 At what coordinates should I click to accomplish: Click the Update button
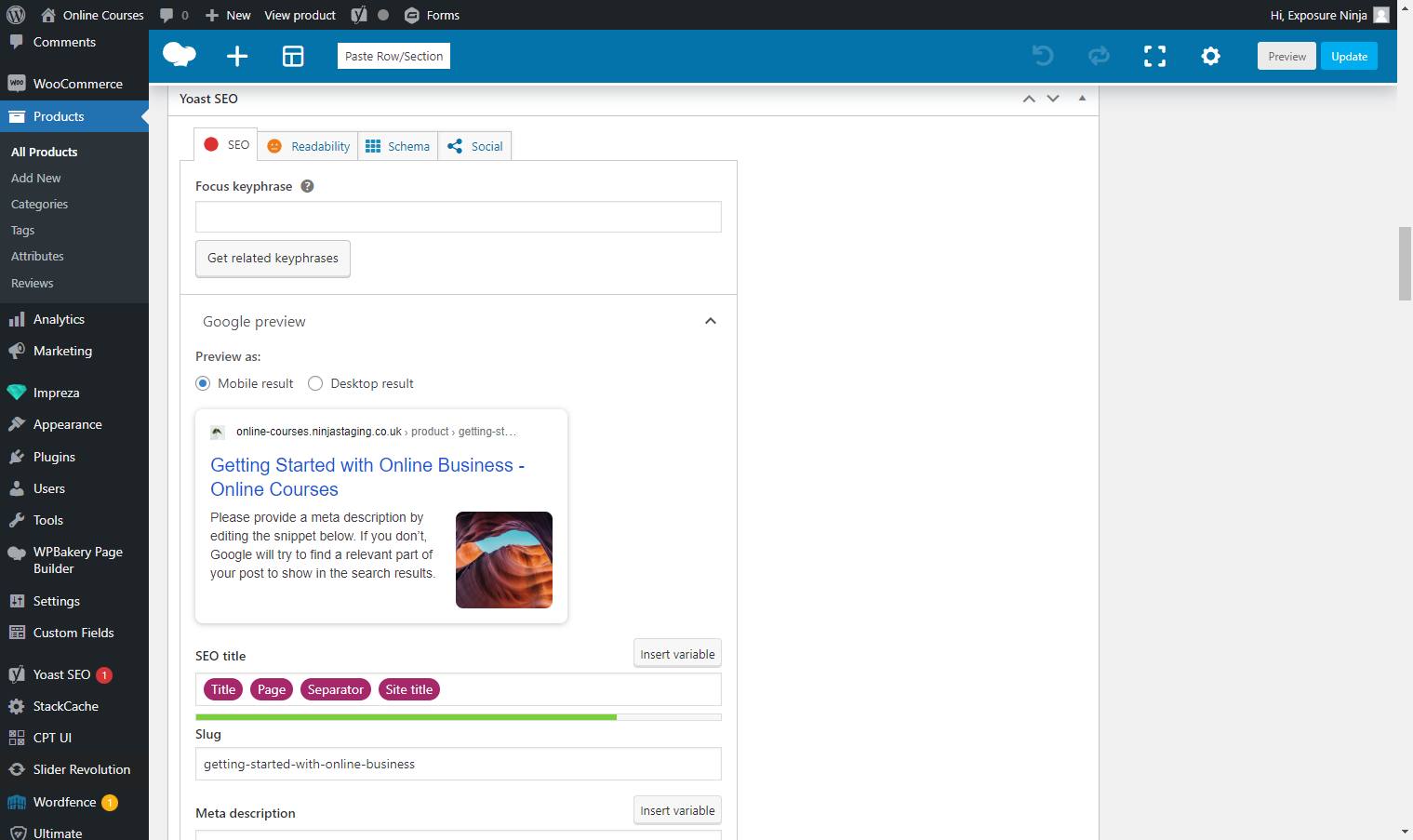pos(1348,56)
